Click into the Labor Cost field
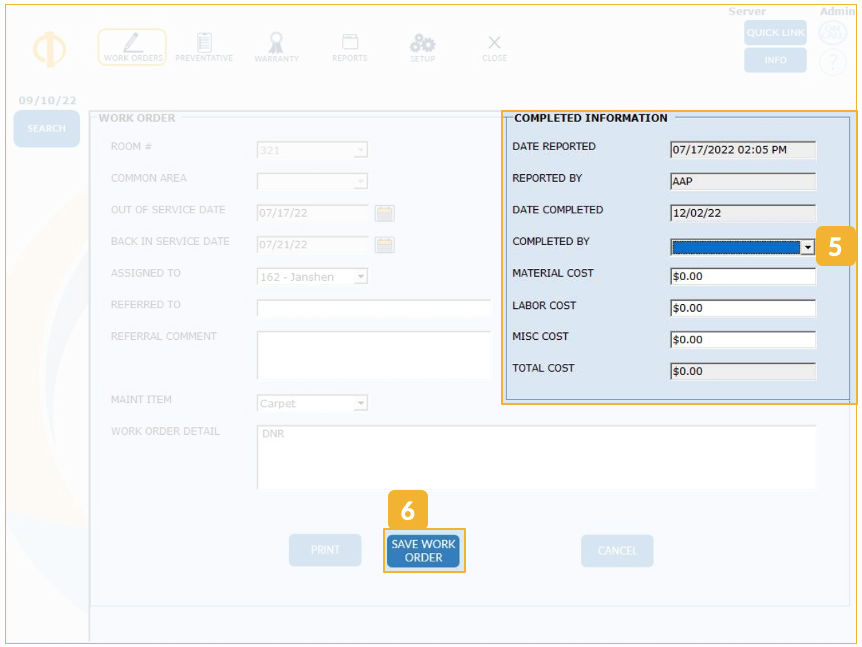The image size is (862, 647). pos(742,309)
